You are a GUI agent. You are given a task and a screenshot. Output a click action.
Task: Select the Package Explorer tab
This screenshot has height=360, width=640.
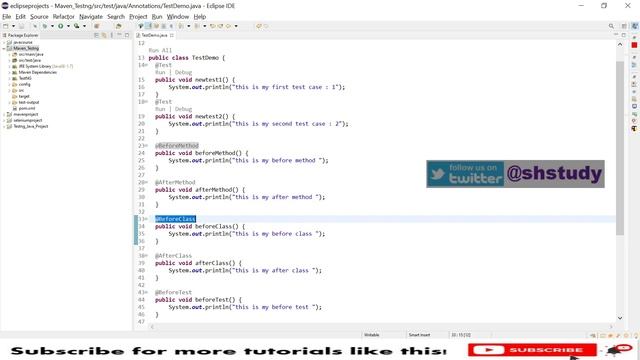[20, 36]
